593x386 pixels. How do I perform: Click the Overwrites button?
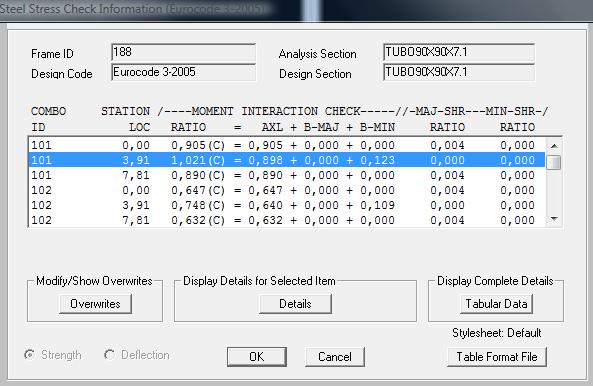[x=95, y=304]
